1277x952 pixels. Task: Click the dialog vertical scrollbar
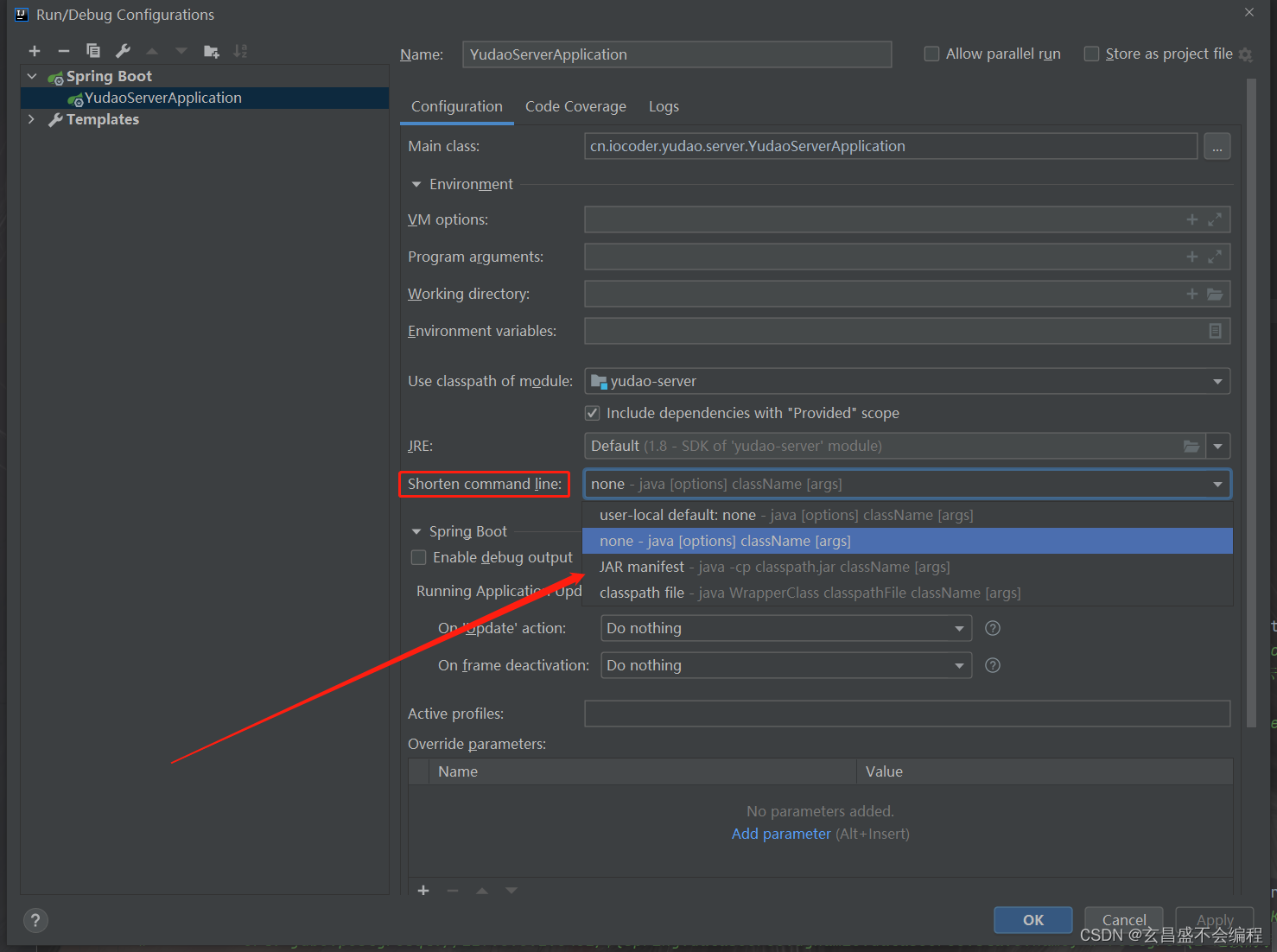[x=1251, y=403]
